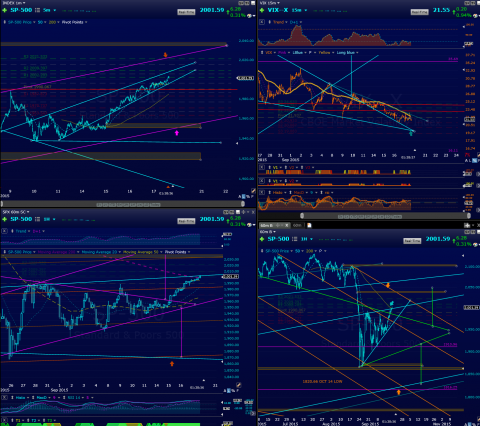The width and height of the screenshot is (480, 426).
Task: Open the list icon next to SP-500 in top-left chart
Action: [x=37, y=10]
